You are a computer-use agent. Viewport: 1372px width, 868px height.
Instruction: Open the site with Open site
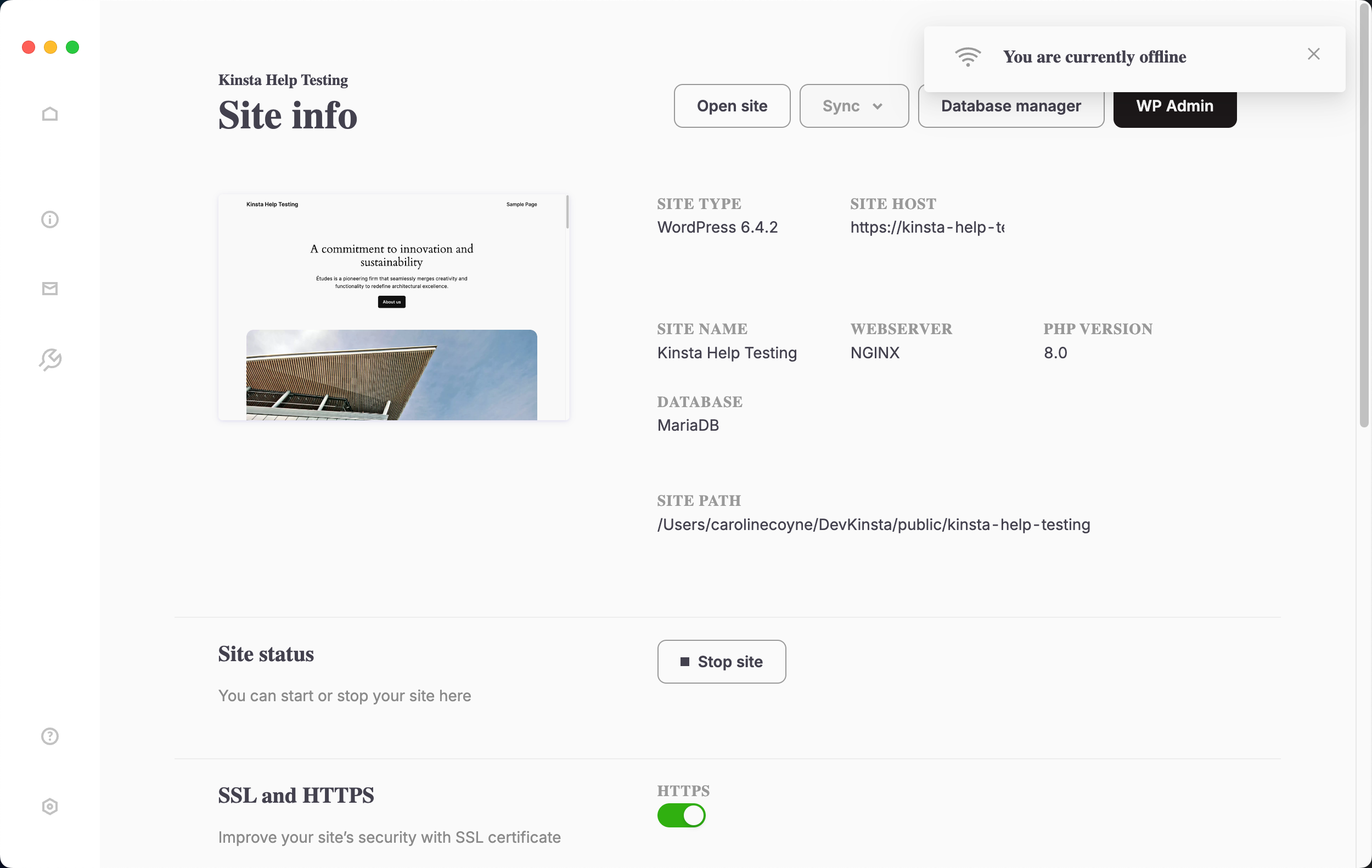[732, 106]
